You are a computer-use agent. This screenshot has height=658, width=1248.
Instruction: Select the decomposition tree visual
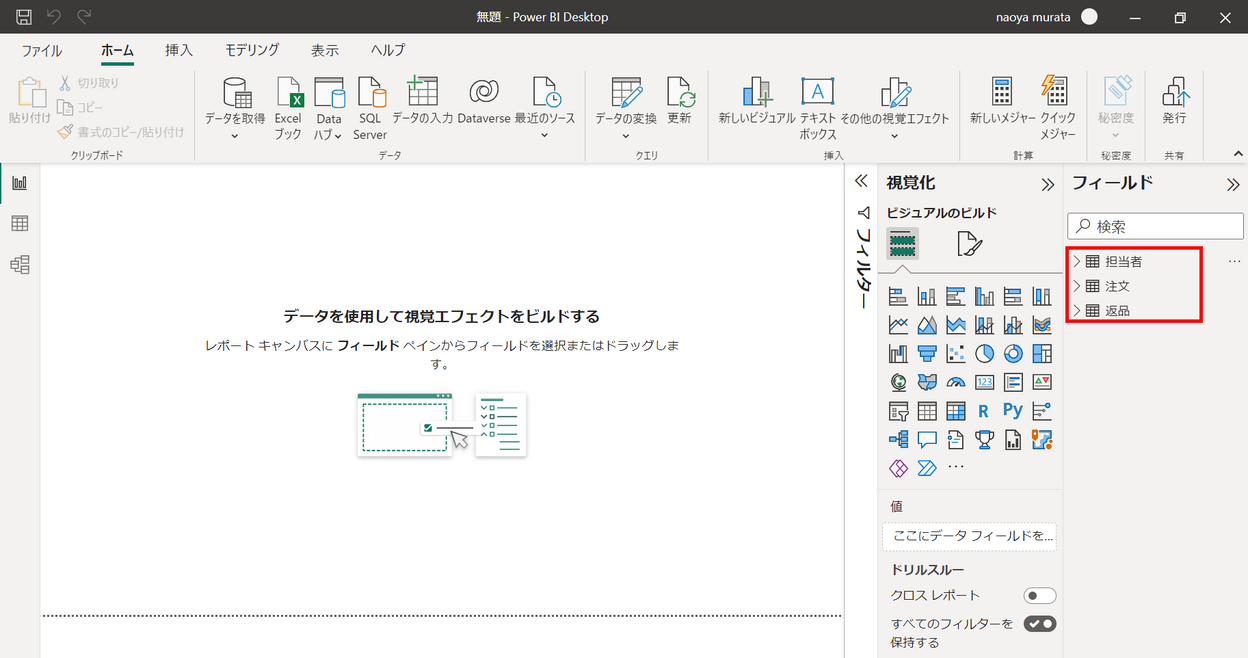[x=898, y=439]
